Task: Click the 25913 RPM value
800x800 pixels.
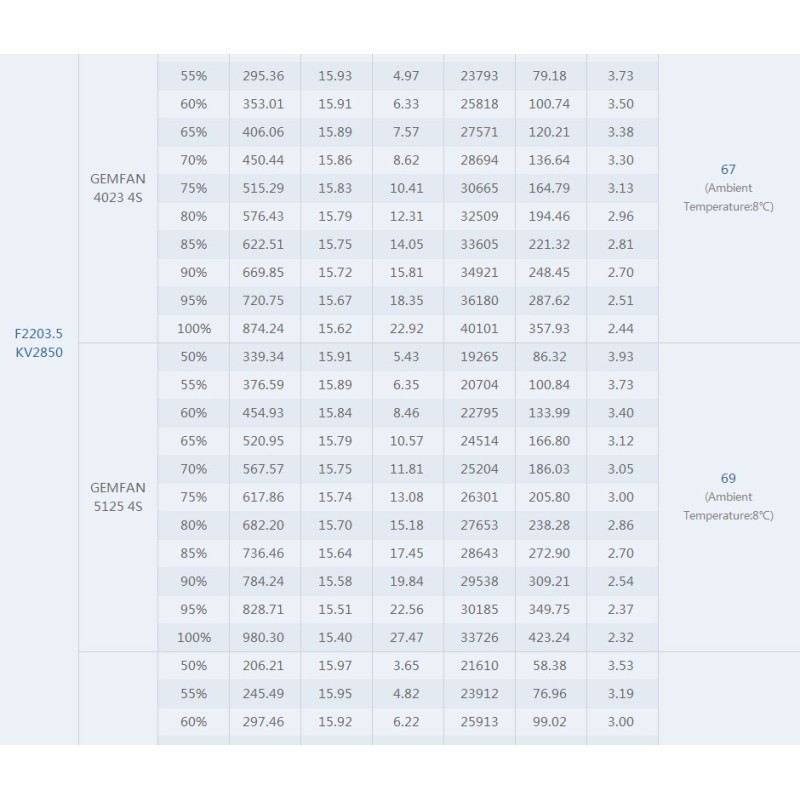Action: click(479, 721)
